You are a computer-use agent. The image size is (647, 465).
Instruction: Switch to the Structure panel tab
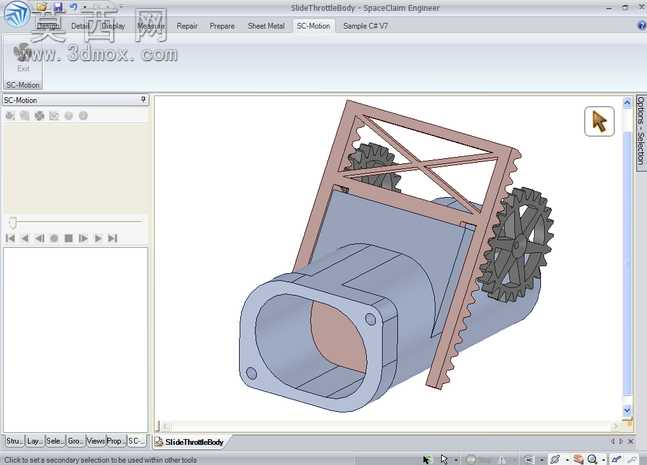click(x=14, y=441)
